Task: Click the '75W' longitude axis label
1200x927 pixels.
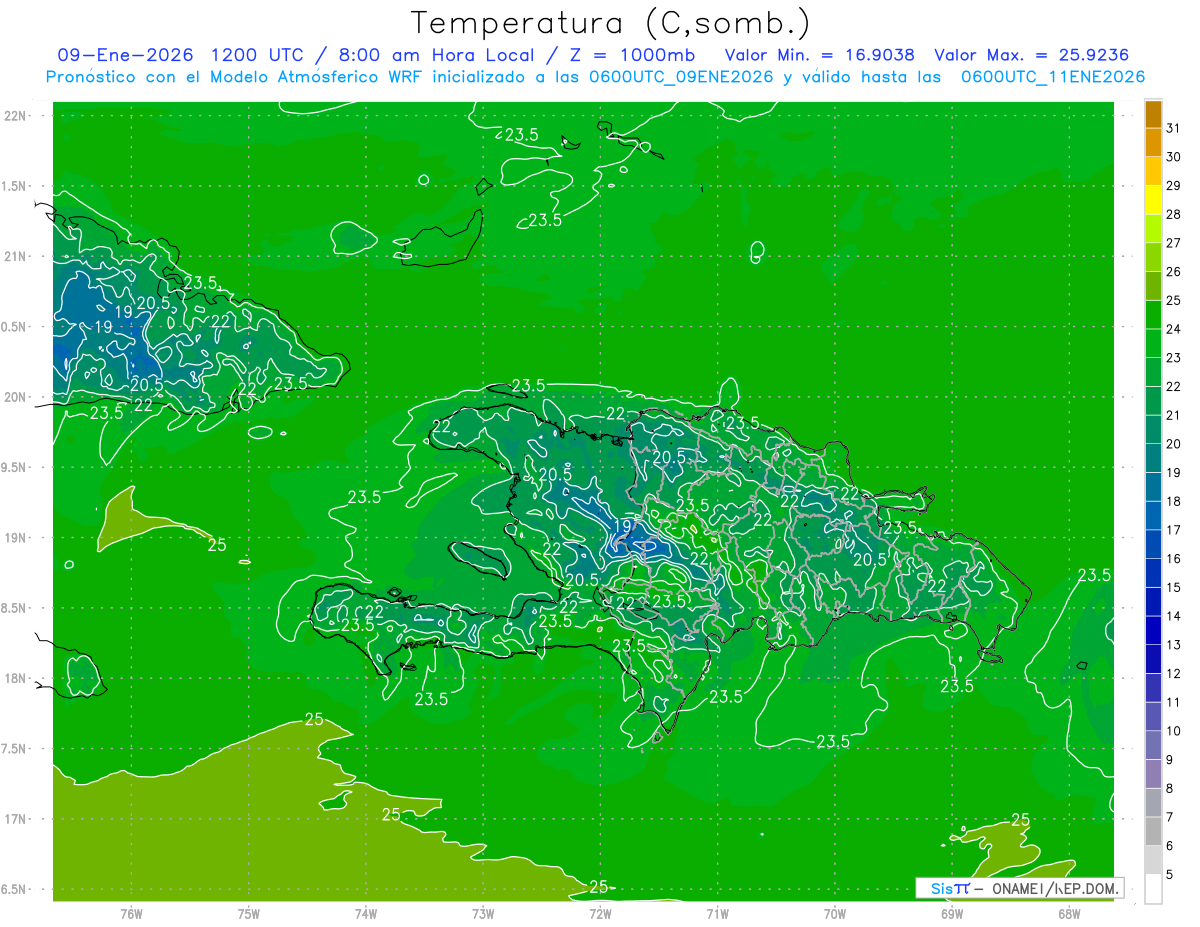Action: pos(248,913)
